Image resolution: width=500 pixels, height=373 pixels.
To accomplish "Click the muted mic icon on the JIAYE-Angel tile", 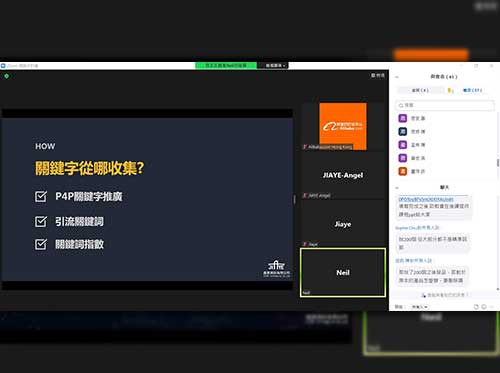I will (305, 196).
